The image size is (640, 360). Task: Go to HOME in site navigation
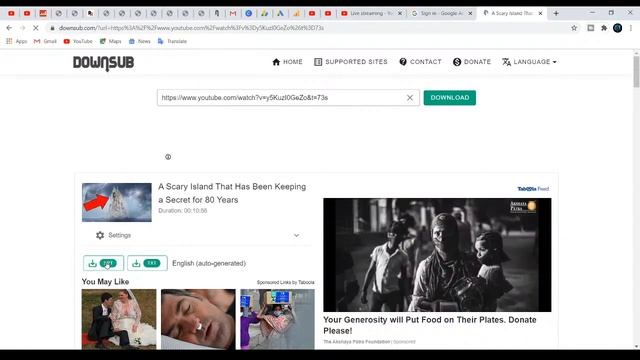(287, 62)
